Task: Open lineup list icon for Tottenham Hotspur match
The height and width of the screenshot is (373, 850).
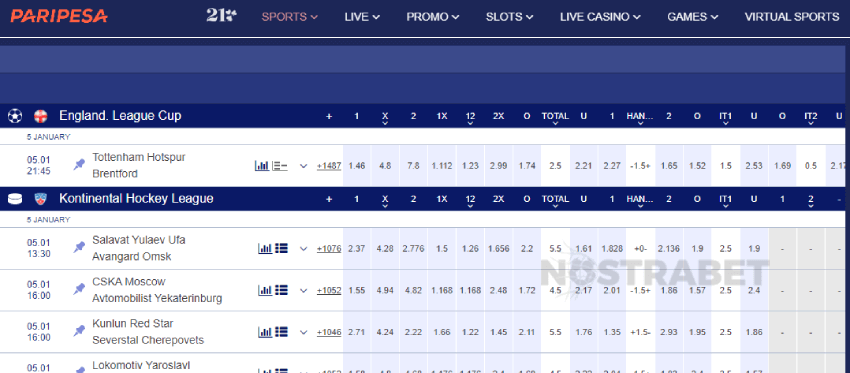Action: click(280, 166)
